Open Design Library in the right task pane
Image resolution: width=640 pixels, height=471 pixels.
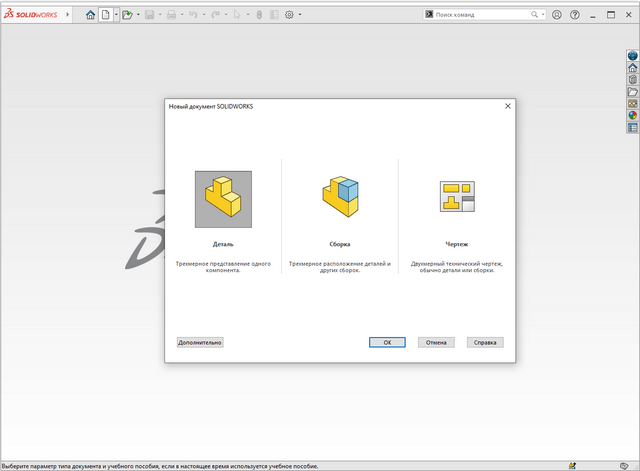(632, 80)
